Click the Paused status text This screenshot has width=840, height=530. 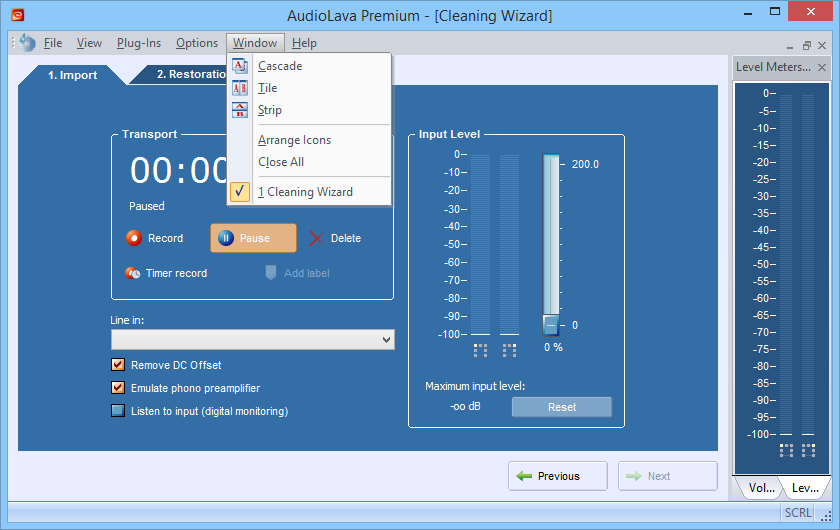click(147, 206)
